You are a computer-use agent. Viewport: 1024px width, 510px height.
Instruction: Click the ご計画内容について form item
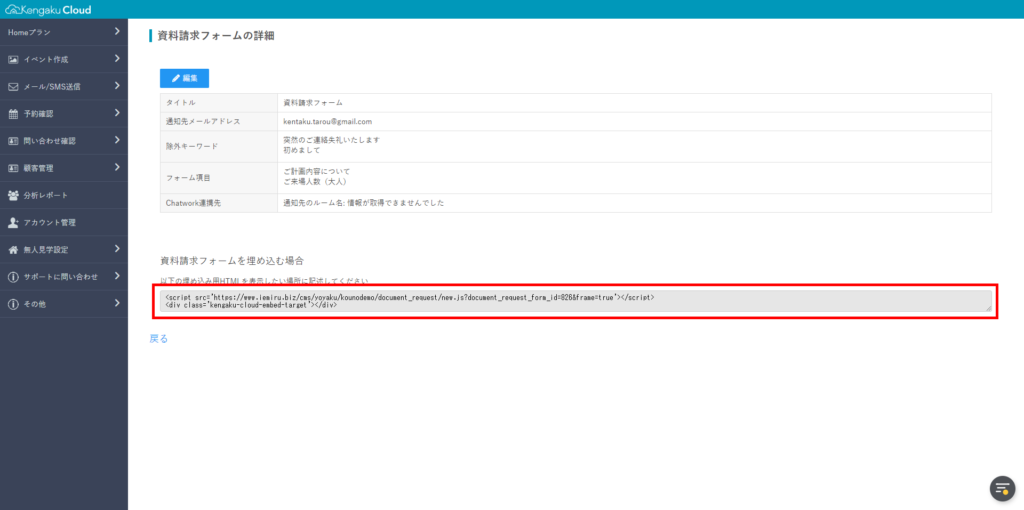[x=317, y=172]
